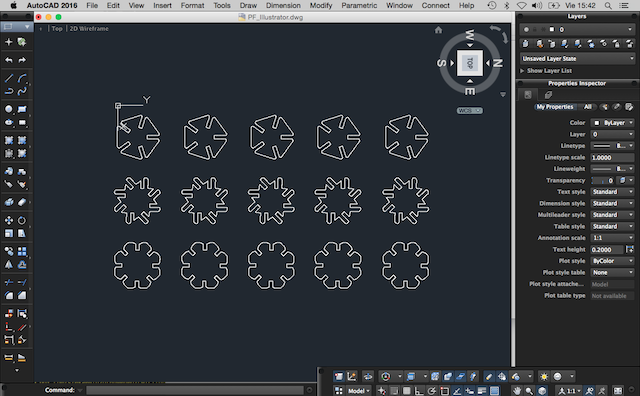640x396 pixels.
Task: Click the Undo arrow icon
Action: coord(9,60)
